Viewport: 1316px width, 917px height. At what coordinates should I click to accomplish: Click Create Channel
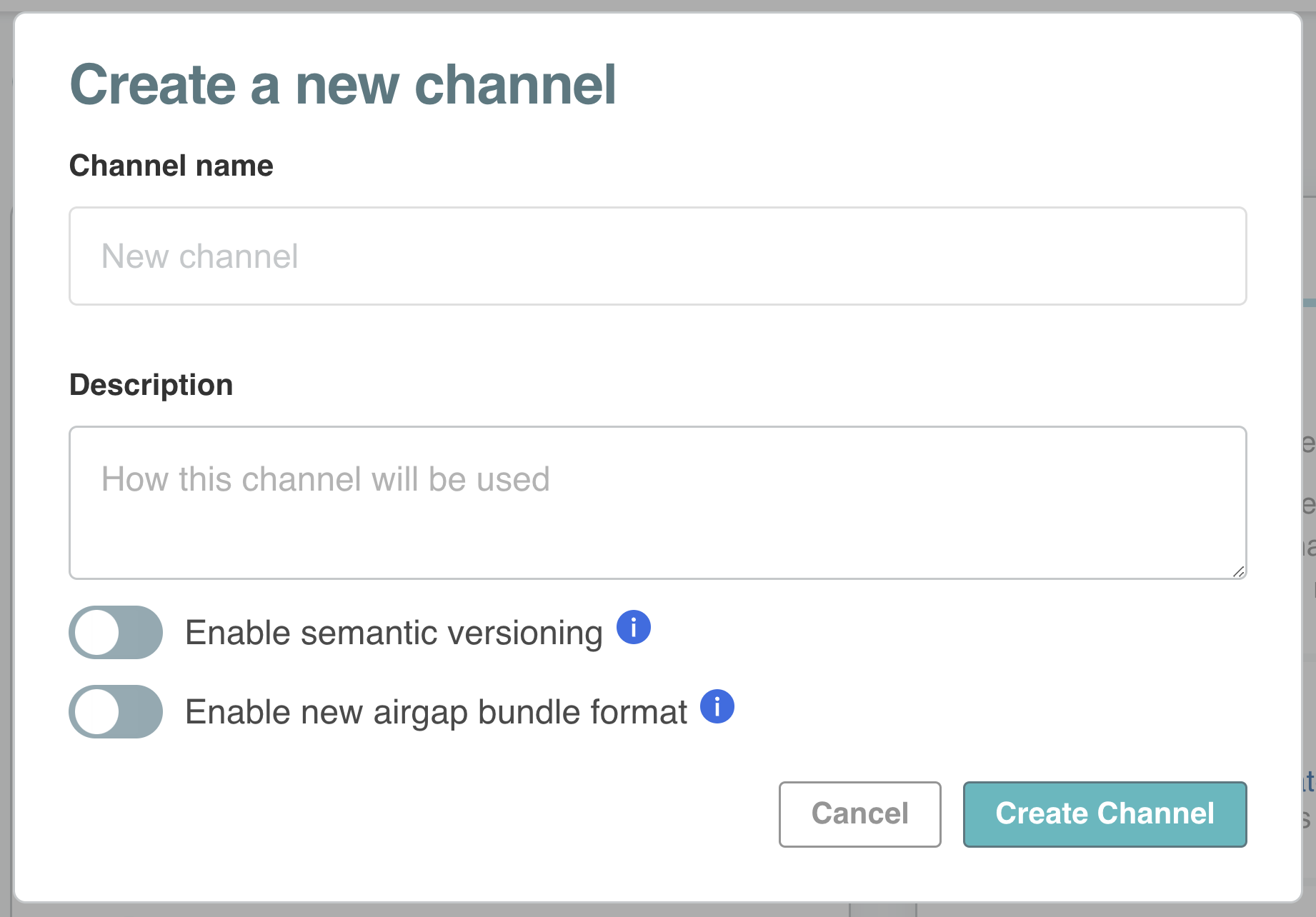coord(1105,814)
